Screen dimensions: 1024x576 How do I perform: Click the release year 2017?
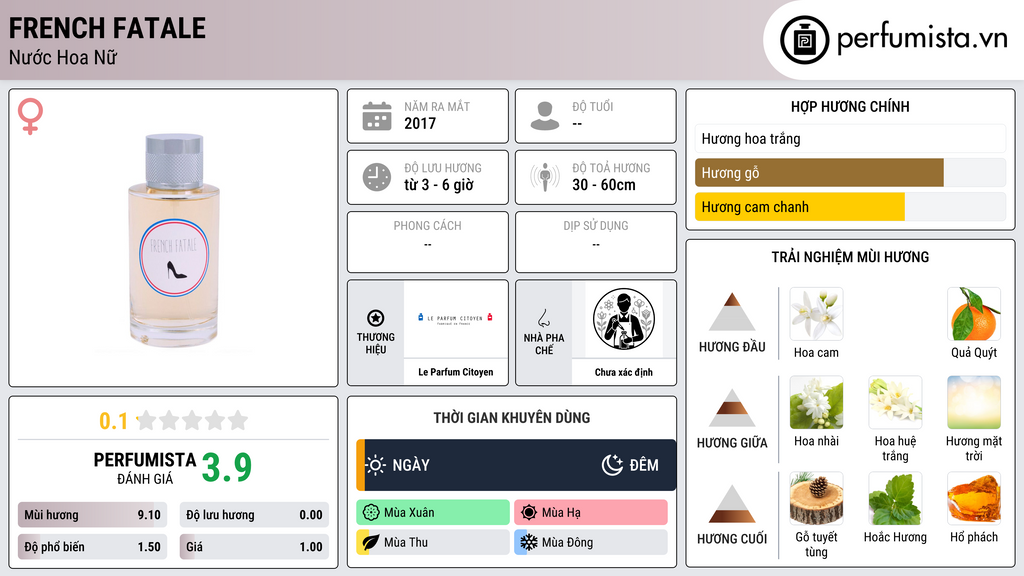pyautogui.click(x=420, y=123)
